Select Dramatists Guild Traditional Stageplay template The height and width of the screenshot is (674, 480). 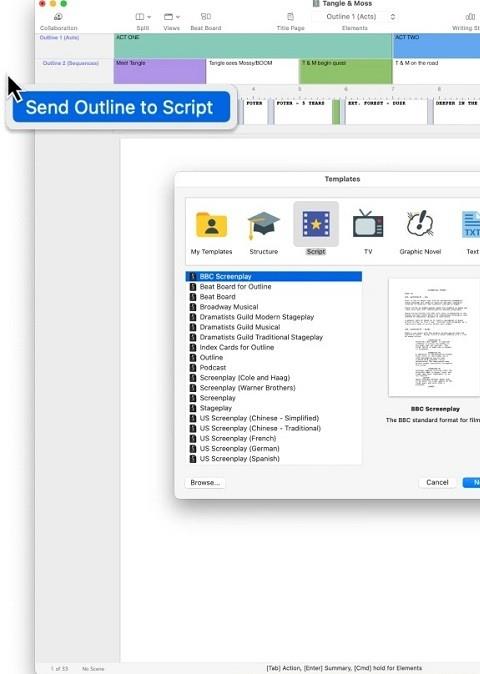[274, 337]
